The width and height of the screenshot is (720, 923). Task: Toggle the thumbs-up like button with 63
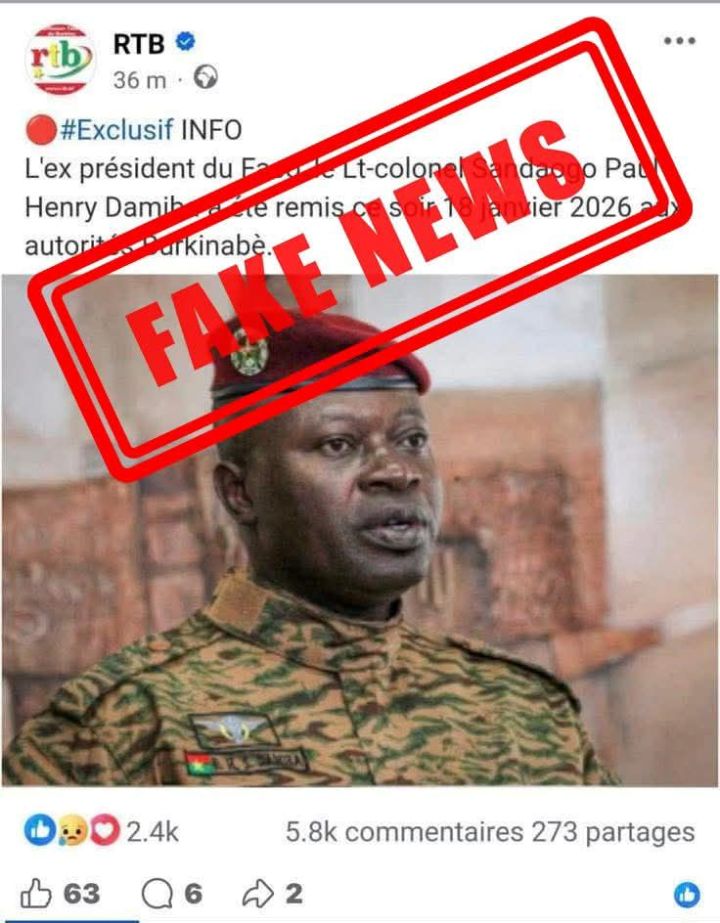tap(60, 894)
